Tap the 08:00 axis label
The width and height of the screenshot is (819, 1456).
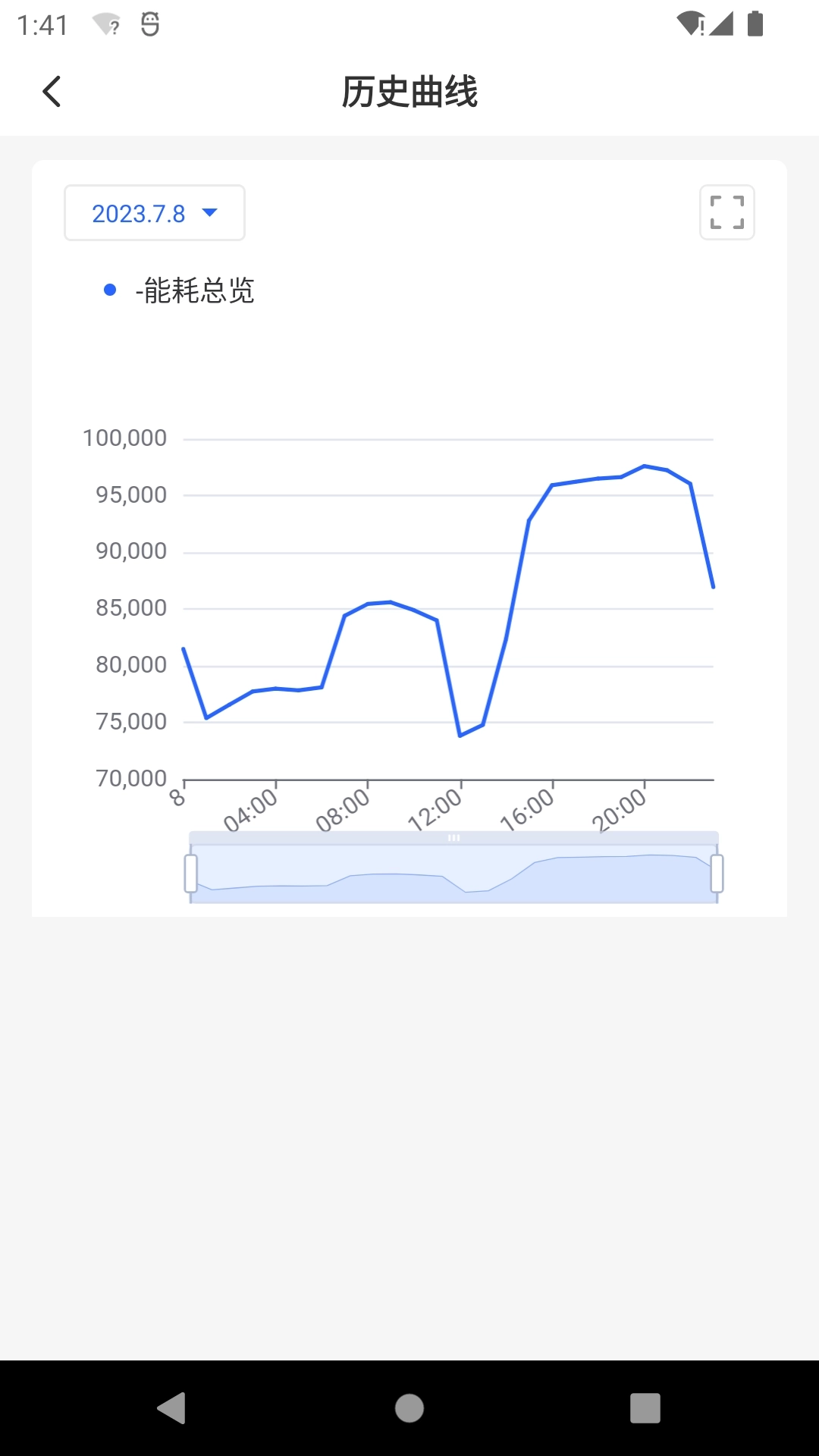(x=344, y=810)
